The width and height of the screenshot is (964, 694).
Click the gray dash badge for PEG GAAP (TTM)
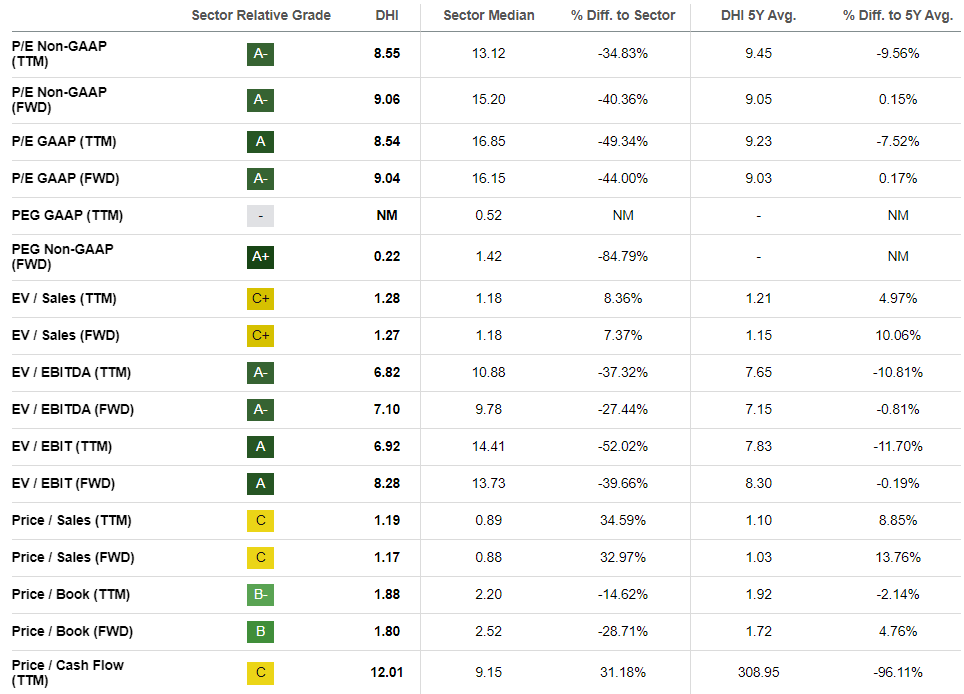point(260,216)
